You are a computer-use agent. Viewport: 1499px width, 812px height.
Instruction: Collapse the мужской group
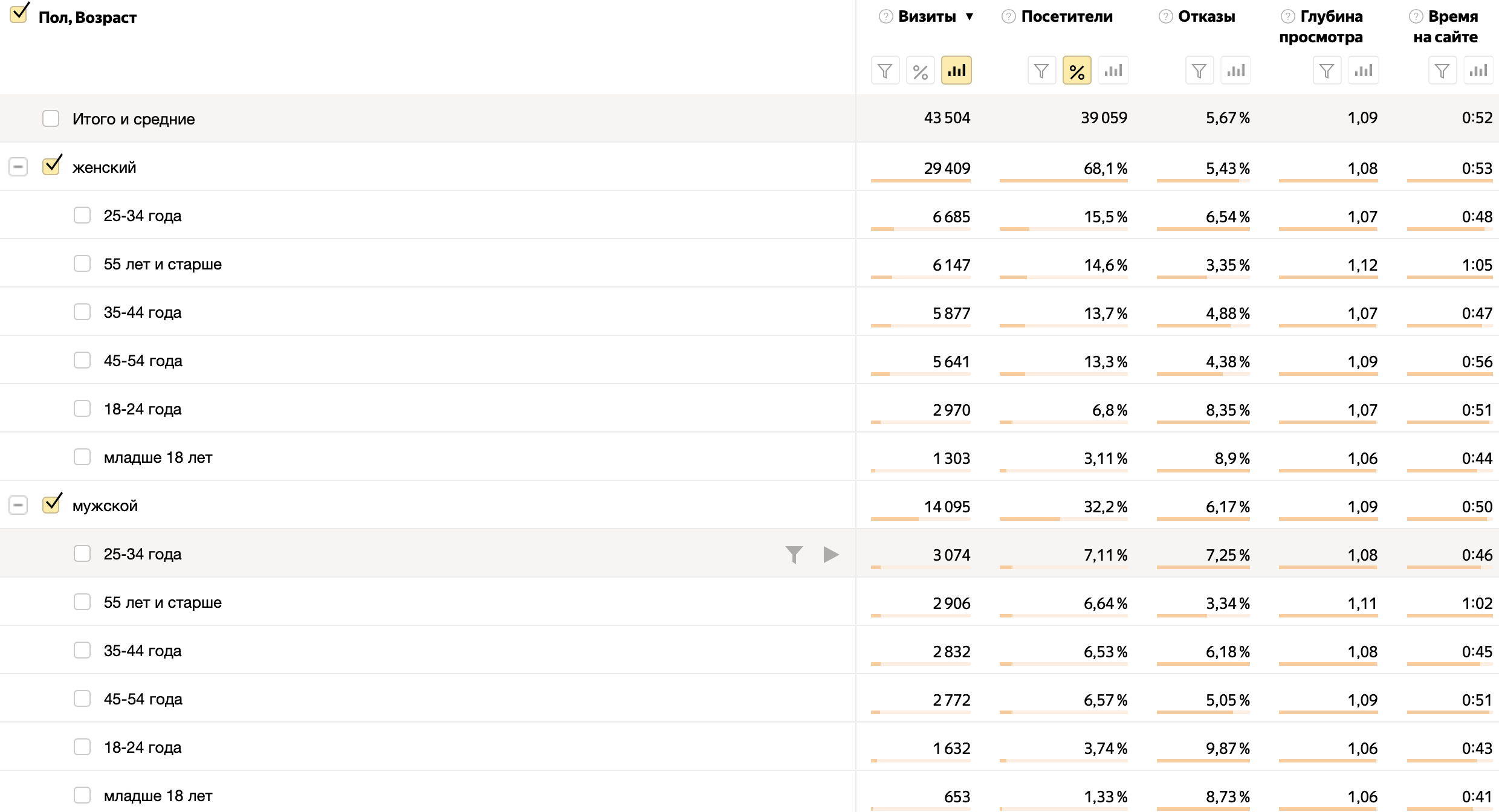[x=18, y=505]
